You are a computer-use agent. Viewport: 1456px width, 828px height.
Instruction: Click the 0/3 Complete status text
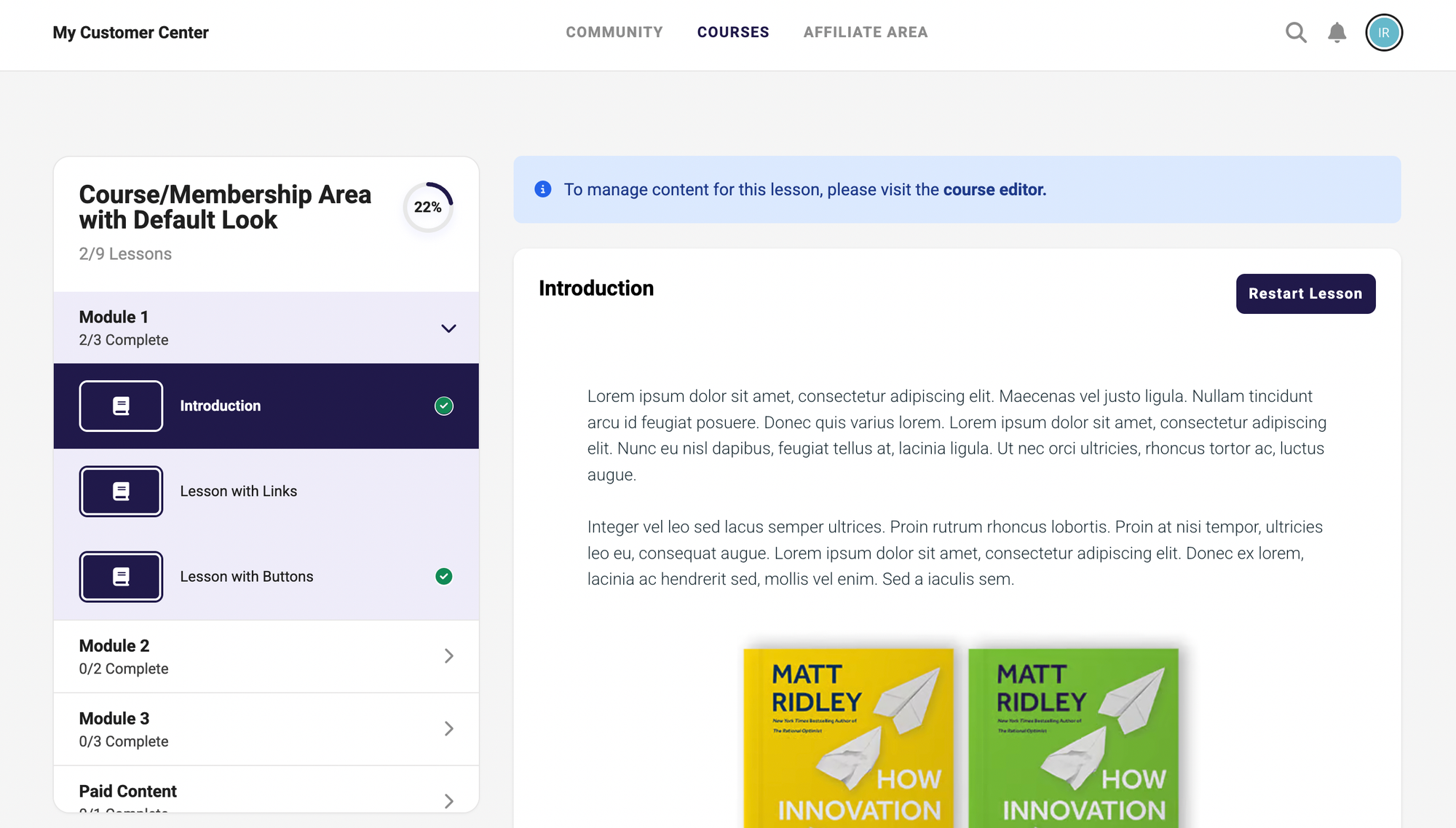click(x=124, y=741)
